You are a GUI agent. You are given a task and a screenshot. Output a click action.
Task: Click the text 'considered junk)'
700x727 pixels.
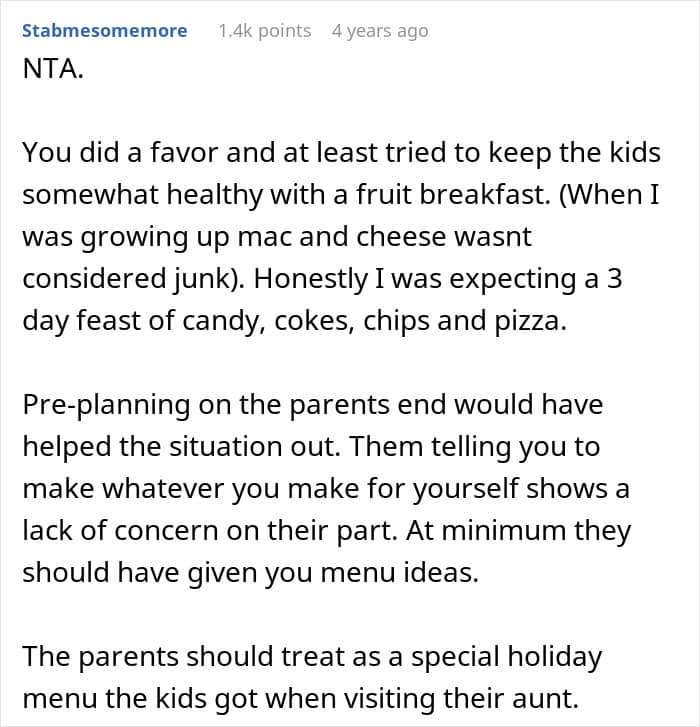pyautogui.click(x=134, y=279)
